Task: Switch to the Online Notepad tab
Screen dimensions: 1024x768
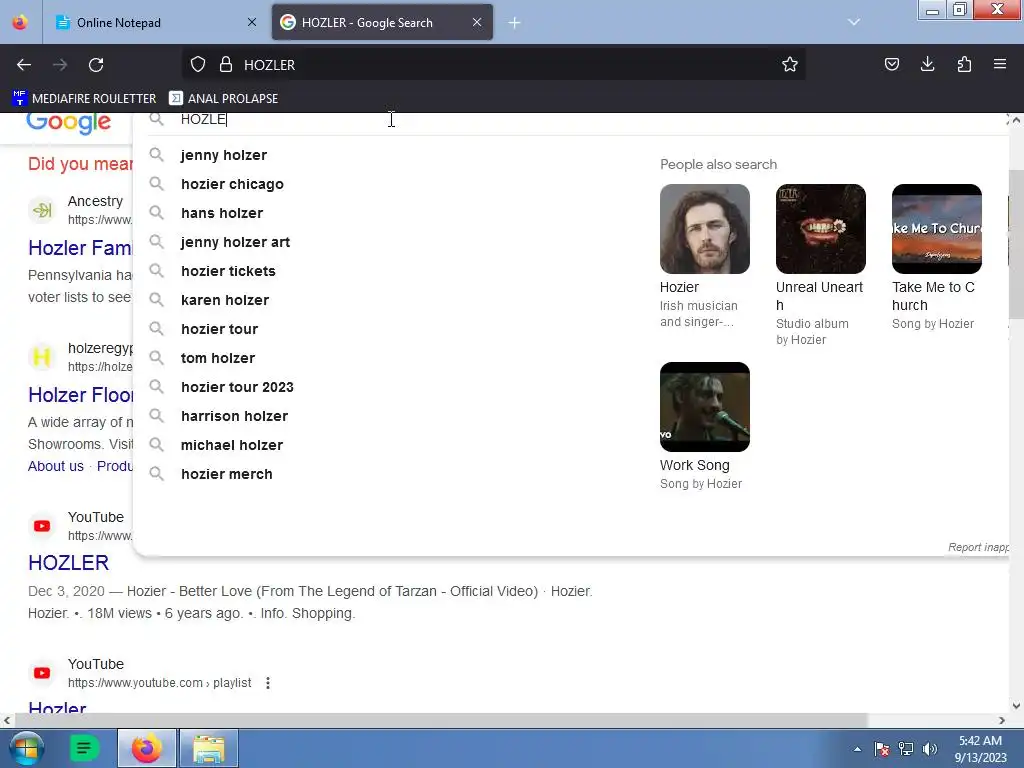Action: pyautogui.click(x=157, y=23)
